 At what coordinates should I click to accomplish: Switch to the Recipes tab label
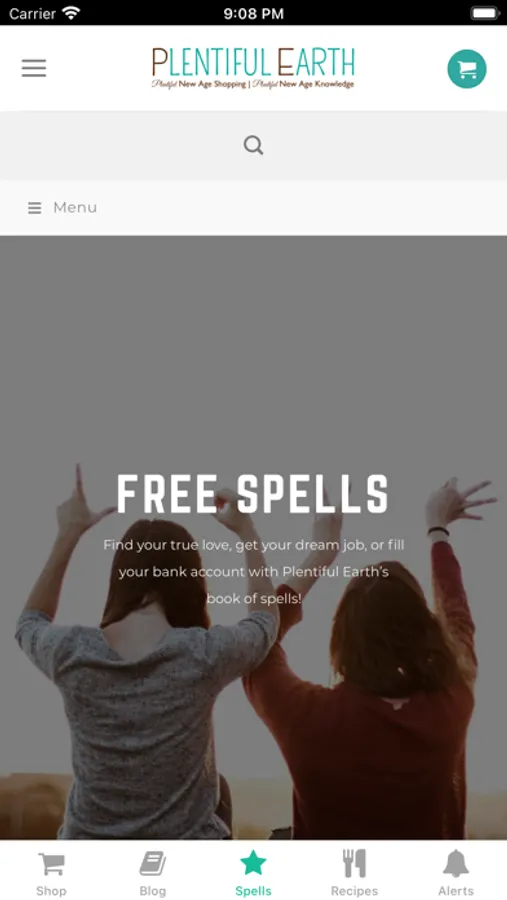354,891
